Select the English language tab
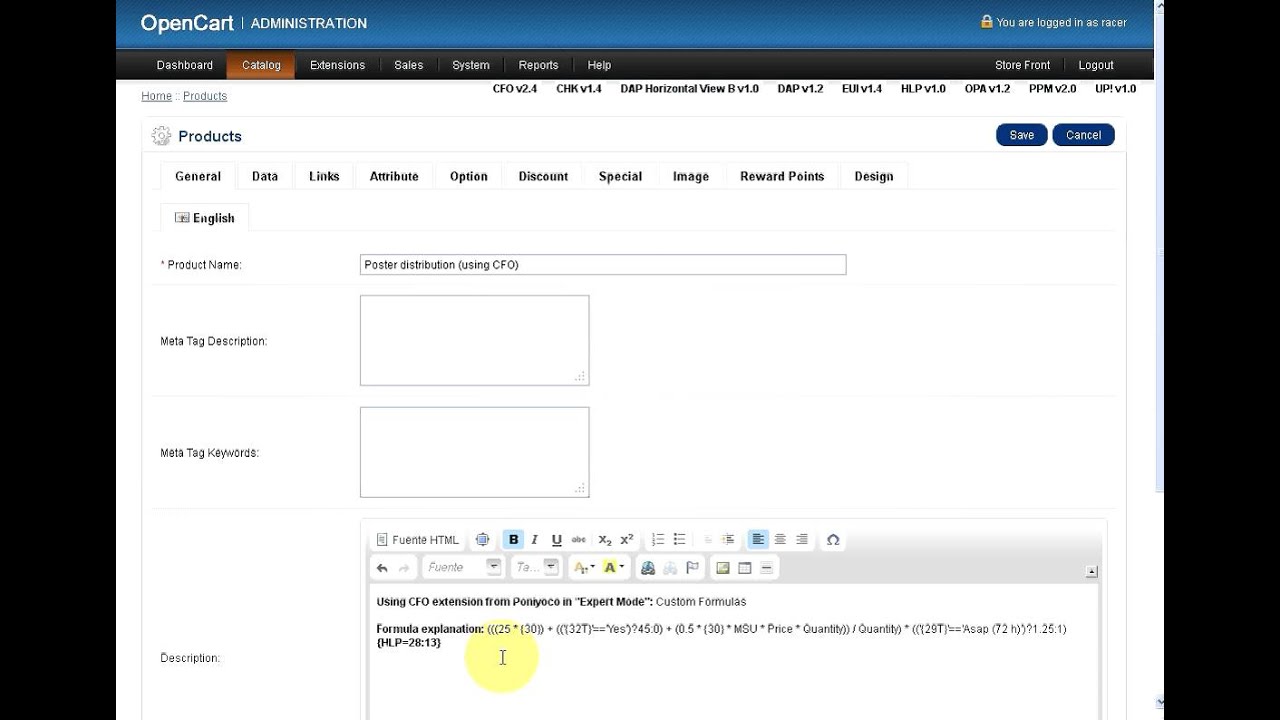Image resolution: width=1280 pixels, height=720 pixels. [x=205, y=218]
